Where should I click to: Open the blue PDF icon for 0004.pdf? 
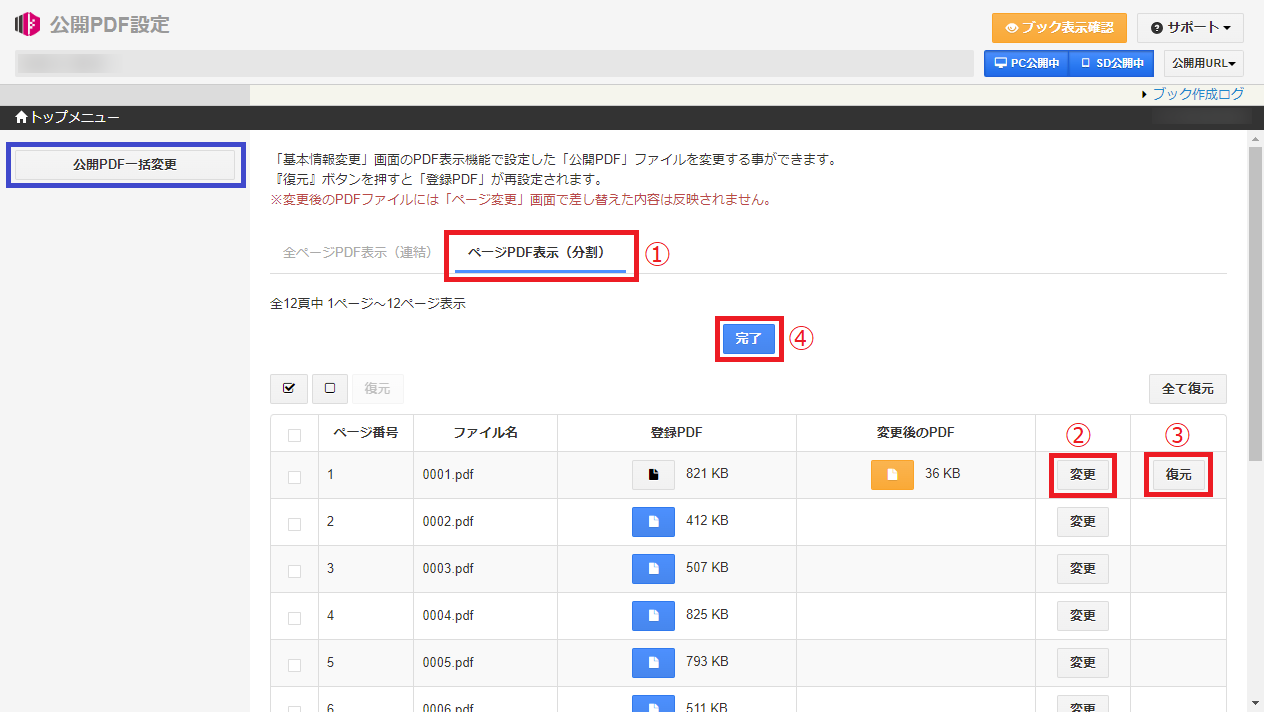click(x=653, y=615)
